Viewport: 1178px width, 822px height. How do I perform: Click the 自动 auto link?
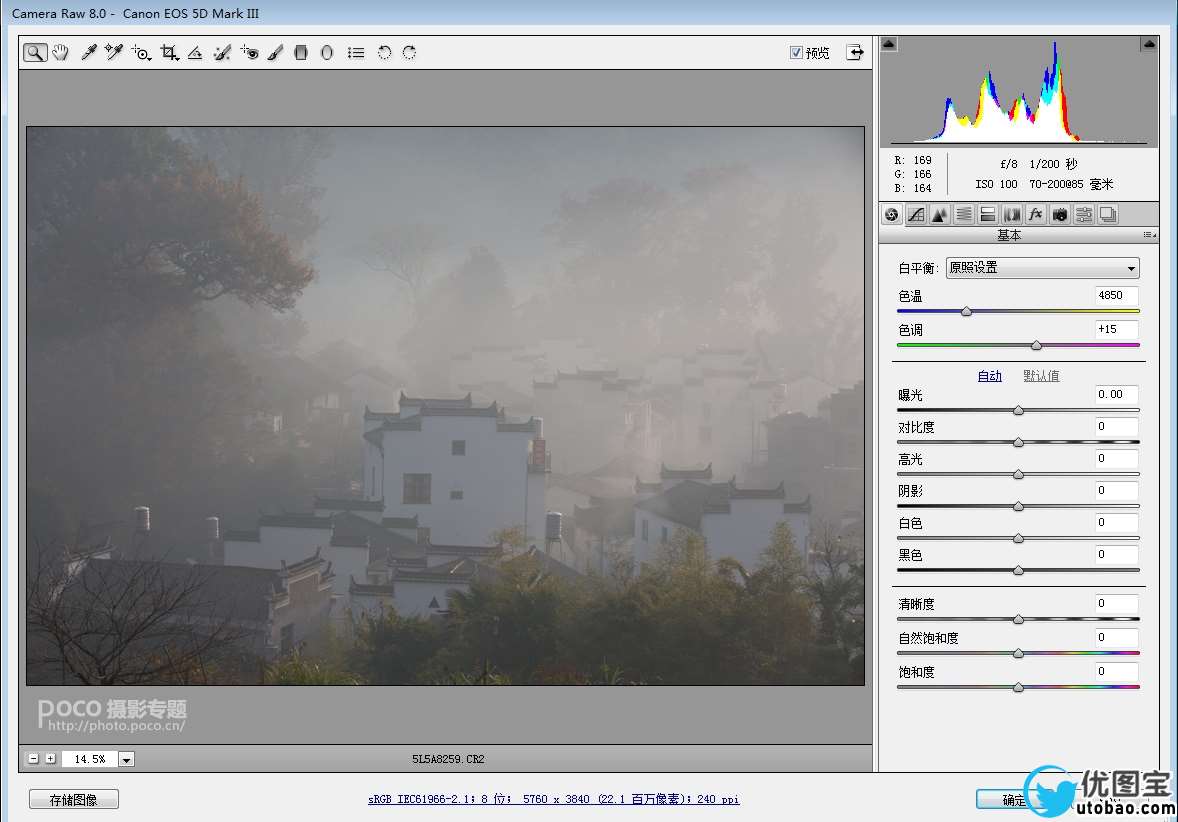pos(989,376)
